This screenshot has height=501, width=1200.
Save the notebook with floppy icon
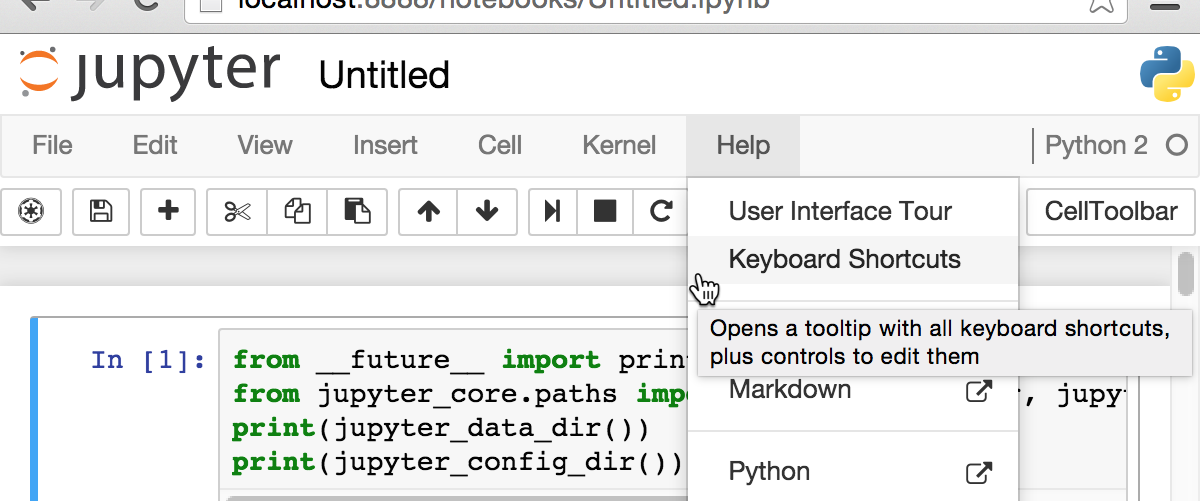(x=100, y=211)
